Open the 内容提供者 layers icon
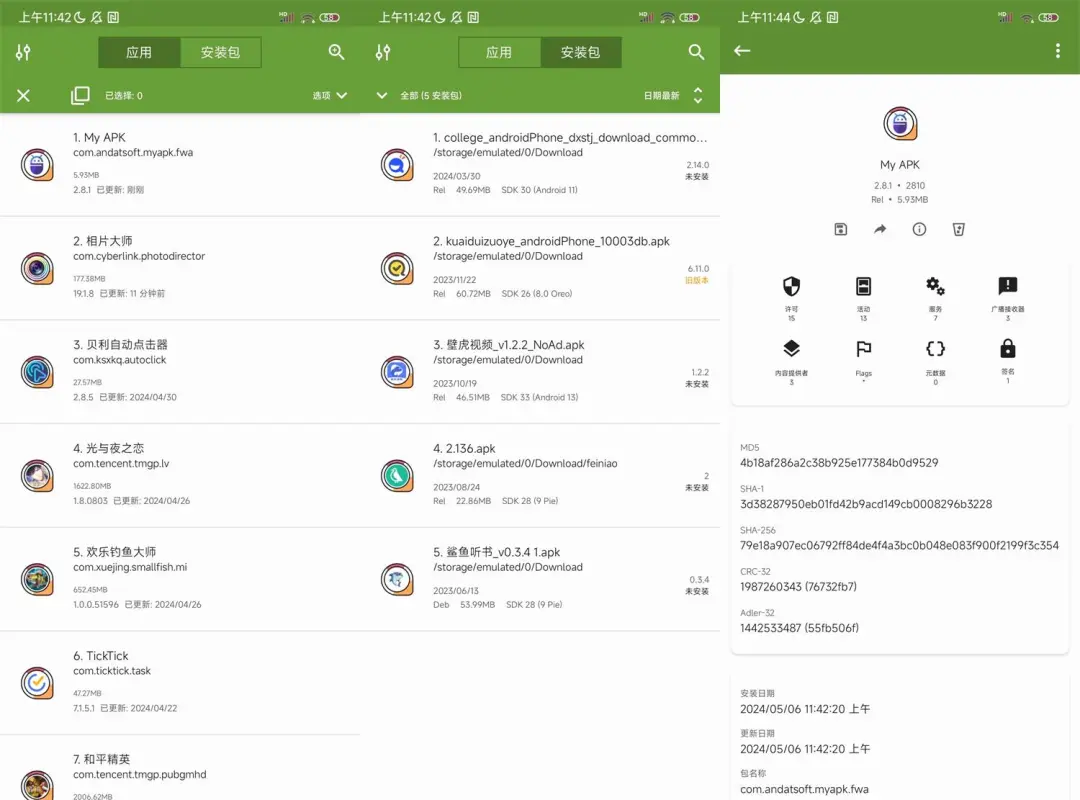This screenshot has width=1080, height=800. tap(791, 349)
